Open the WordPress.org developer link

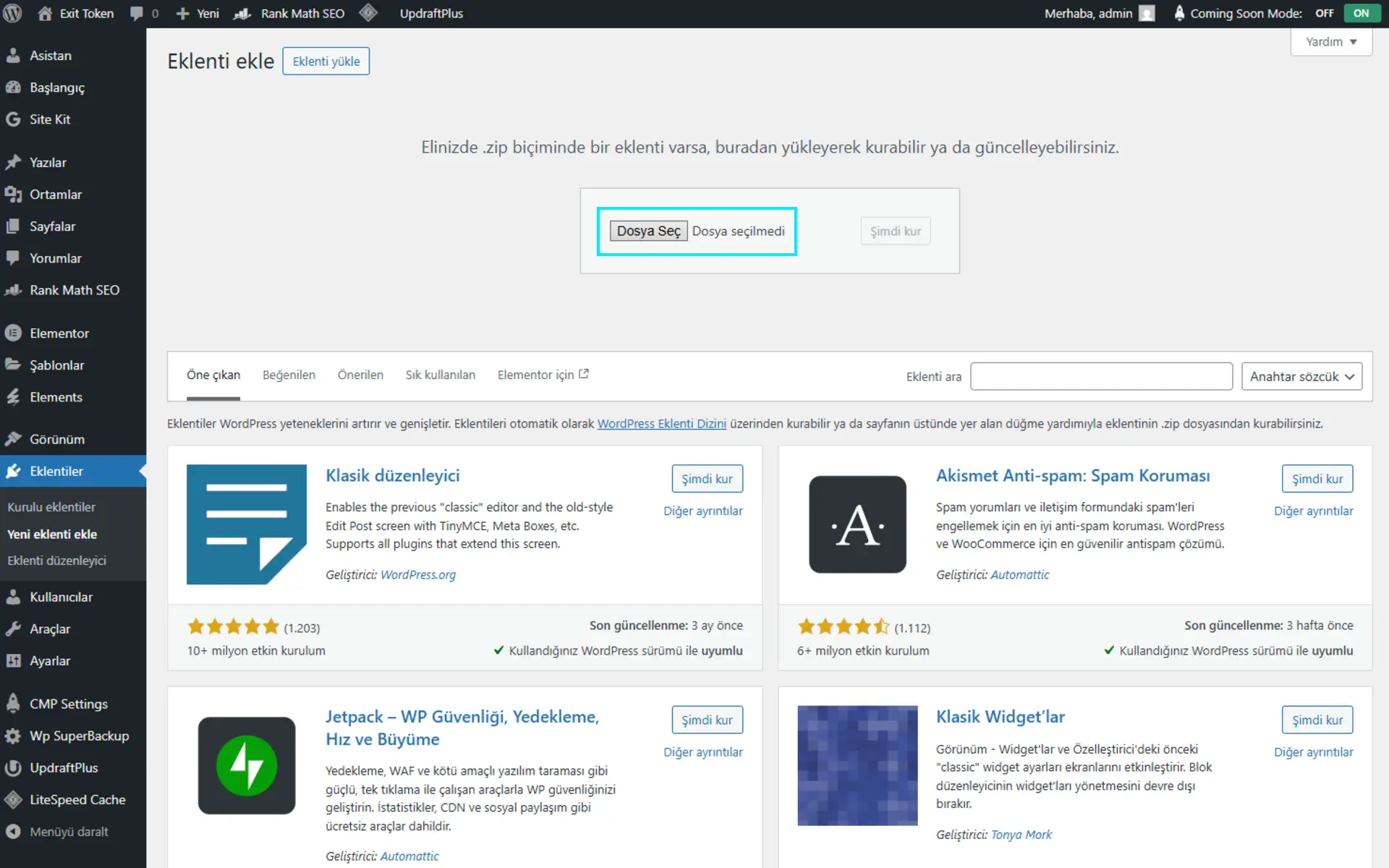coord(418,574)
